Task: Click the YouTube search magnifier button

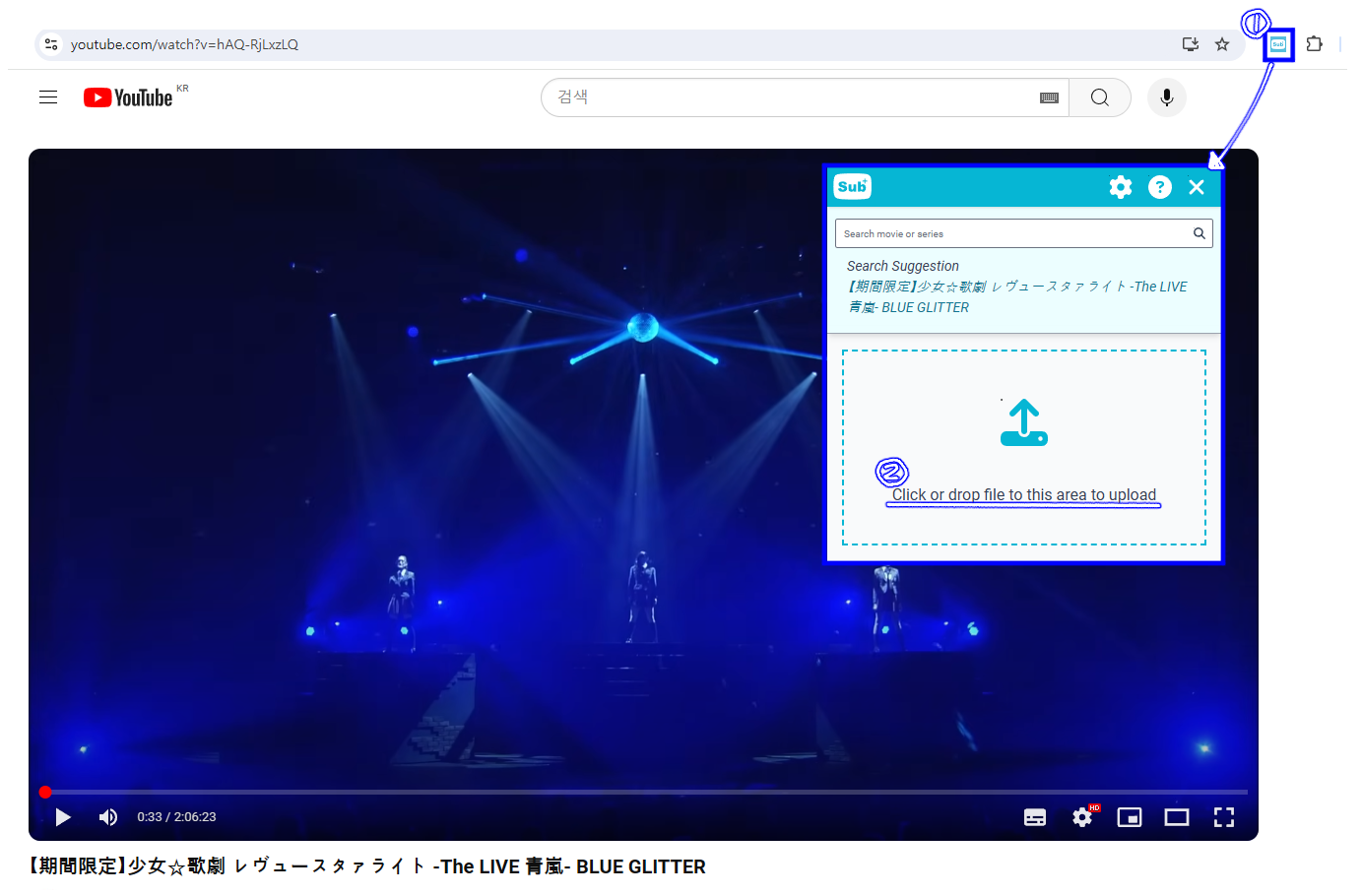Action: (x=1100, y=97)
